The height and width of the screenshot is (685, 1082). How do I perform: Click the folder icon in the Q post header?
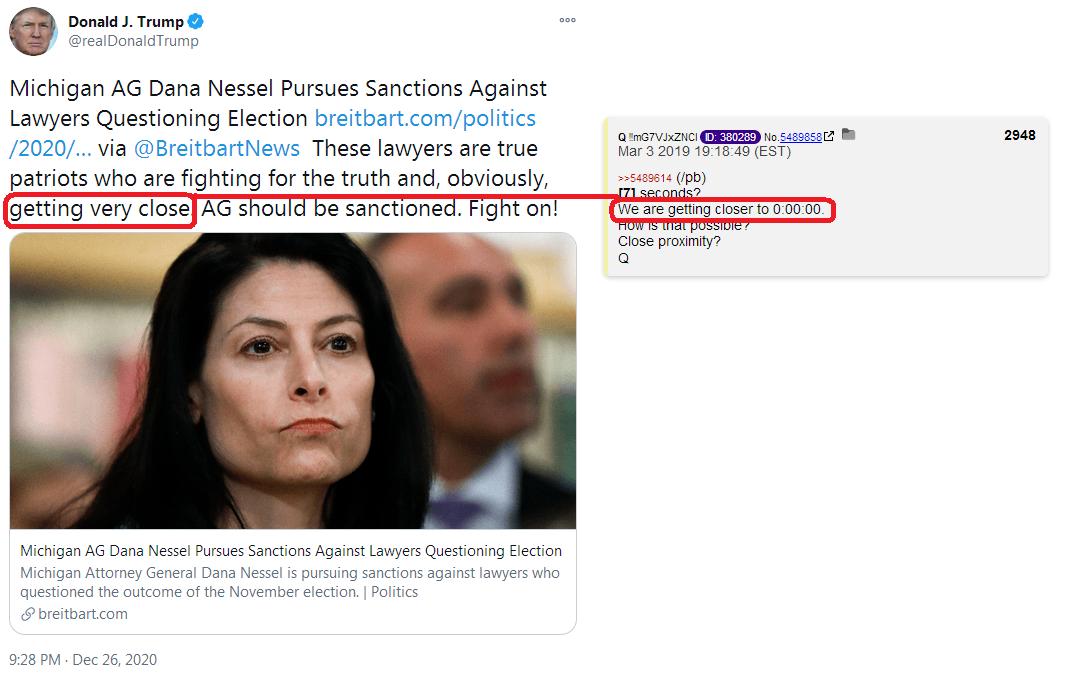click(849, 135)
